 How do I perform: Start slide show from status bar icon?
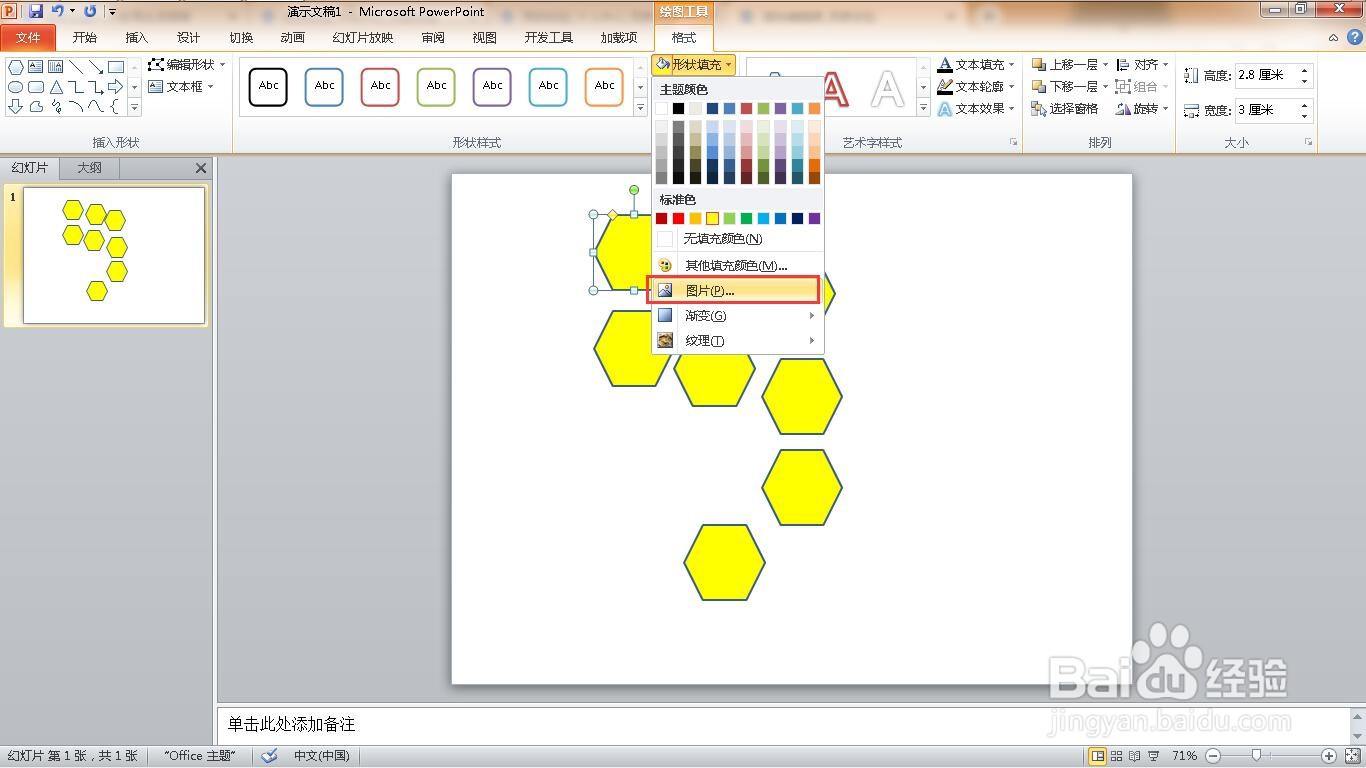[x=1154, y=756]
